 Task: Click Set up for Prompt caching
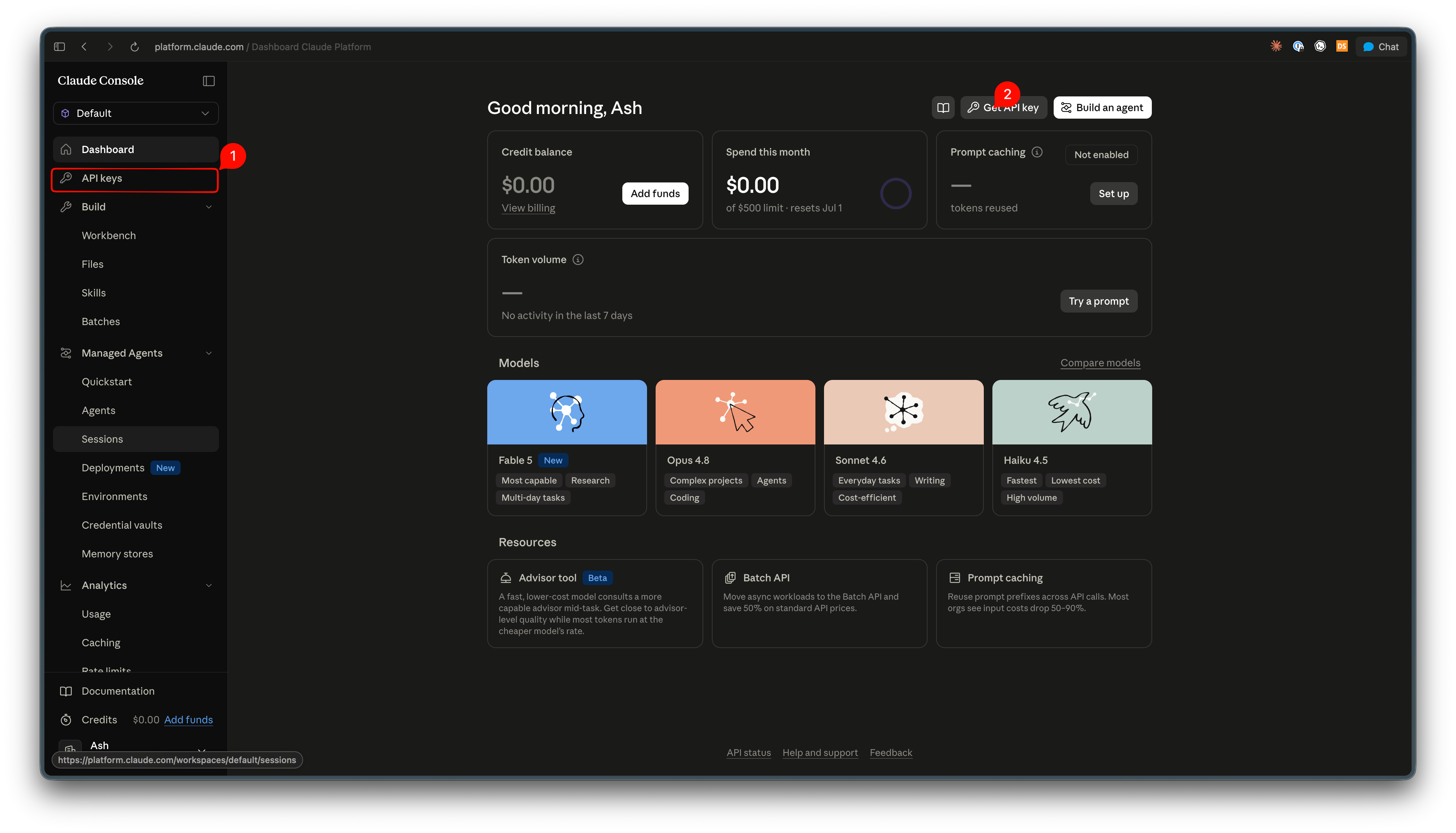click(x=1113, y=194)
